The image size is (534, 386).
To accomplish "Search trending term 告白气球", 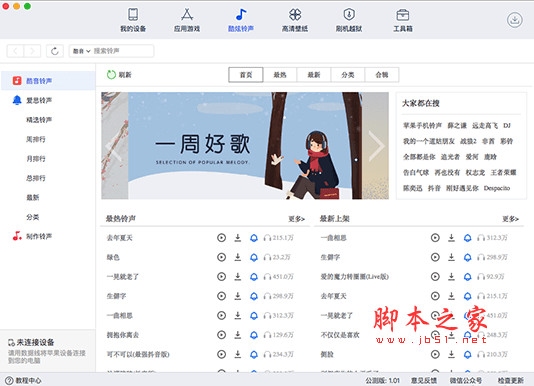I will 416,172.
